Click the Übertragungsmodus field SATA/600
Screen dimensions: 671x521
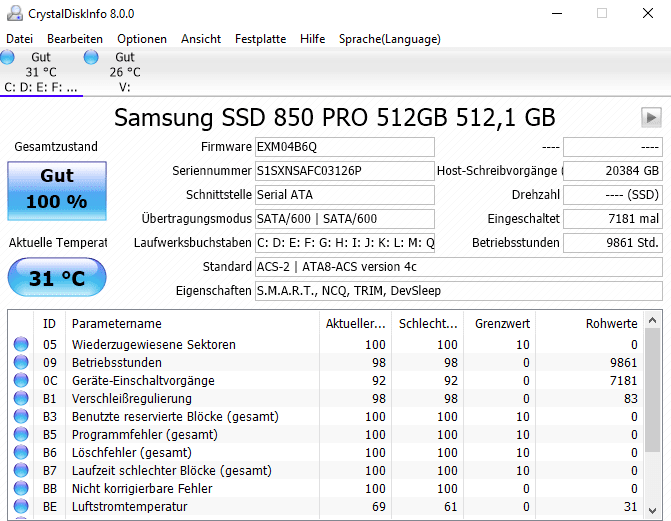344,219
